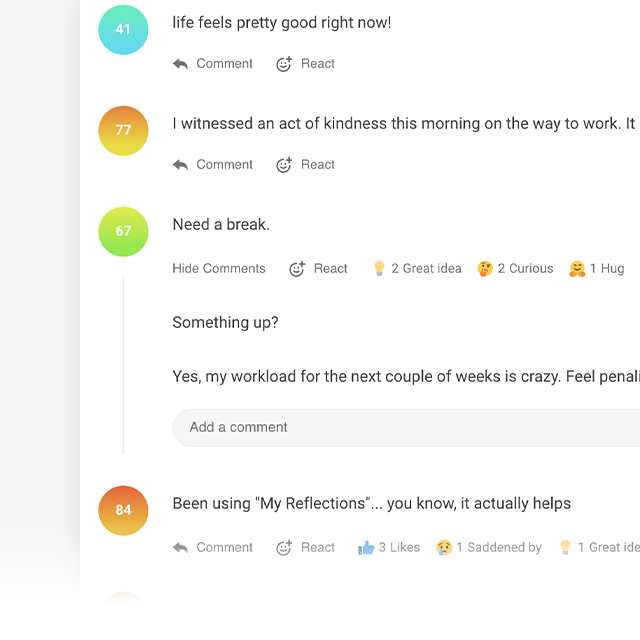Click the lightbulb "2 Great idea" reaction

pyautogui.click(x=417, y=269)
